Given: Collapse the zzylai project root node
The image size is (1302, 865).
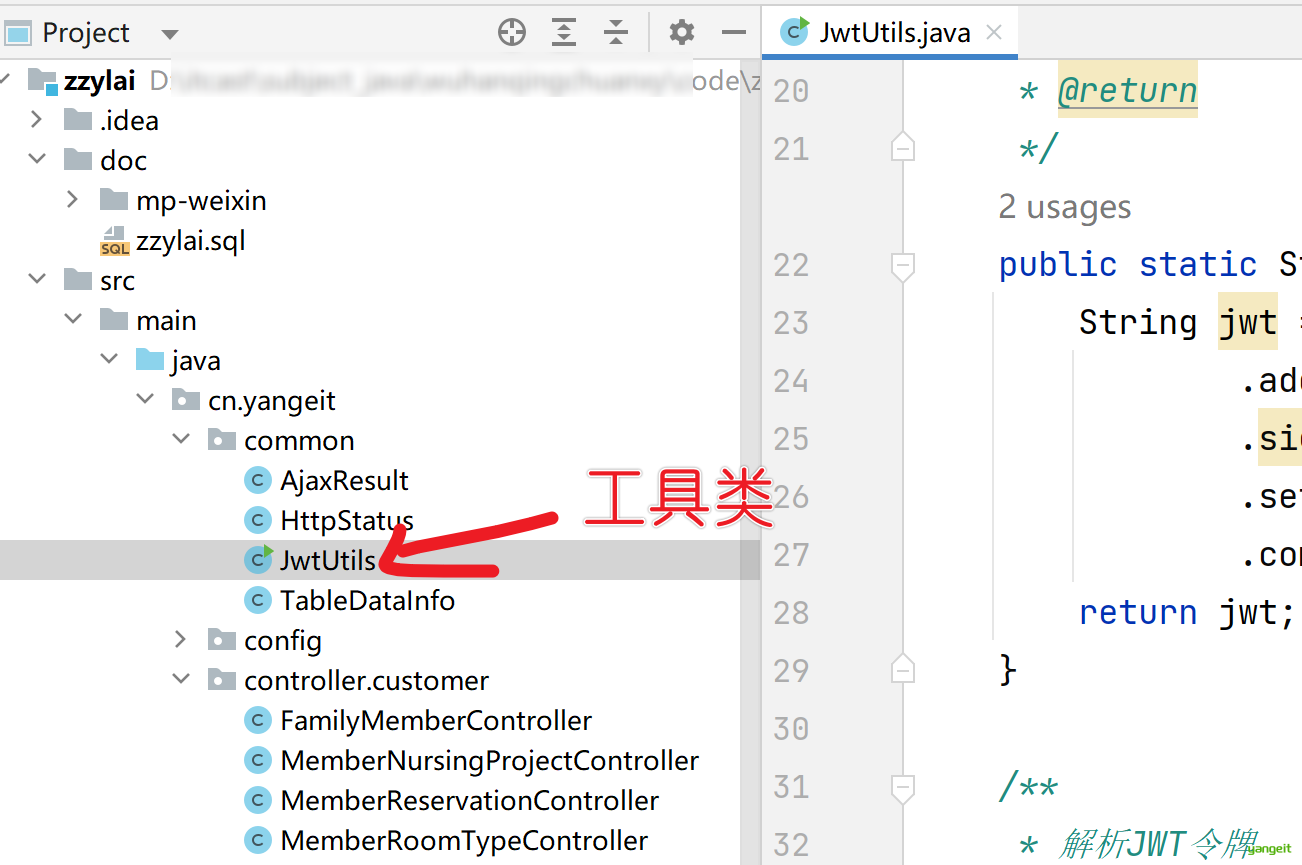Looking at the screenshot, I should click(6, 80).
